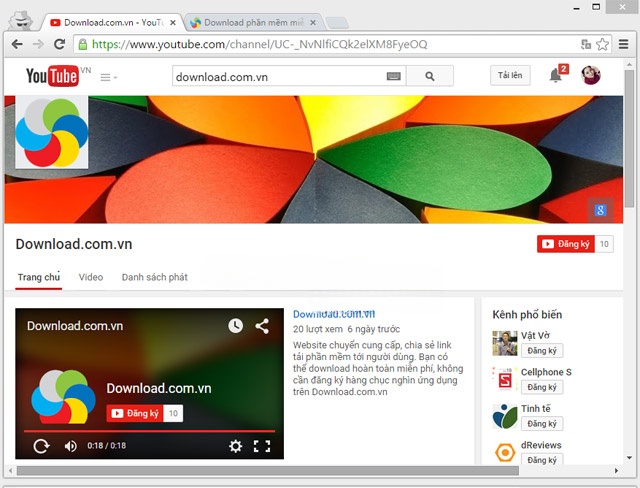Click the Download.com.vn title overlay in the video
Screen dimensions: 640x488
pyautogui.click(x=75, y=326)
